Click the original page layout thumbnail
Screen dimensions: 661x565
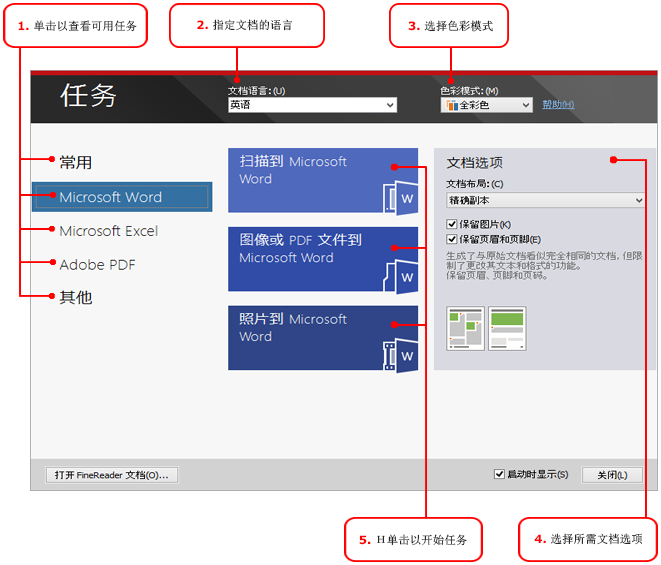[465, 328]
